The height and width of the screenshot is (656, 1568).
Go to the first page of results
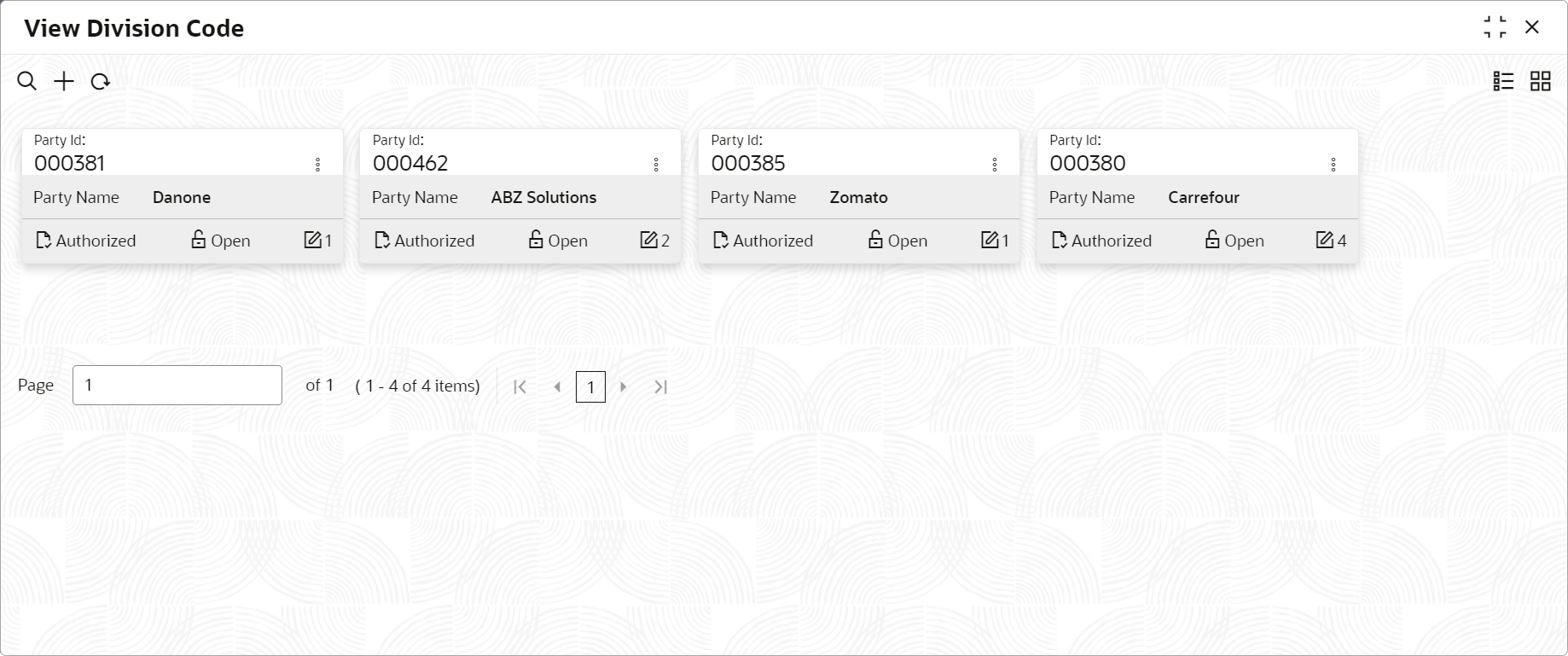click(x=520, y=387)
